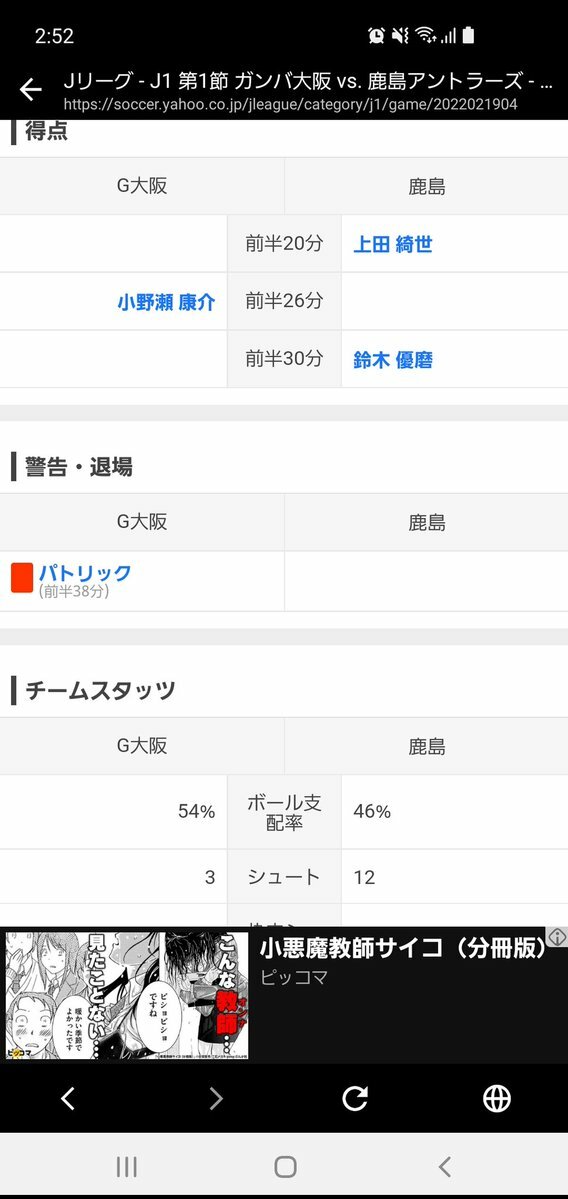Screen dimensions: 568x1199
Task: Tap the ボール支配率 stat label
Action: 284,812
